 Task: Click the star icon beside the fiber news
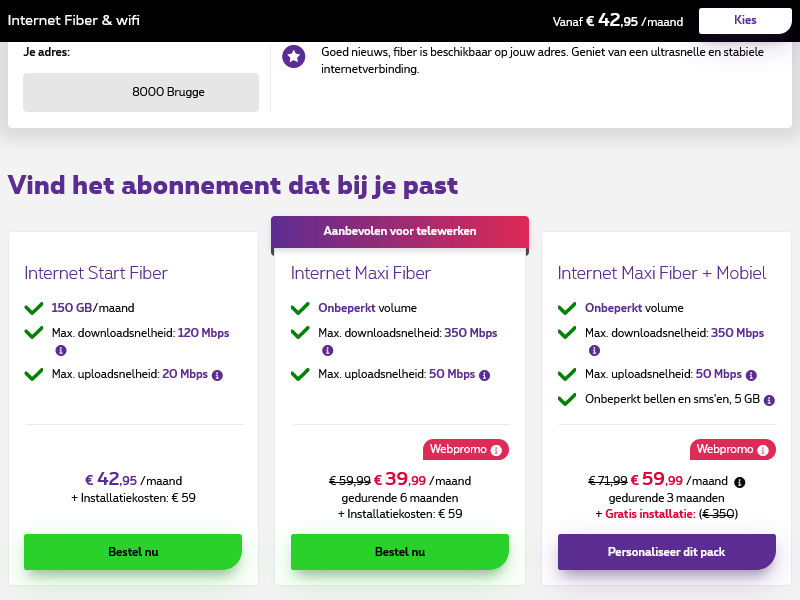(294, 57)
